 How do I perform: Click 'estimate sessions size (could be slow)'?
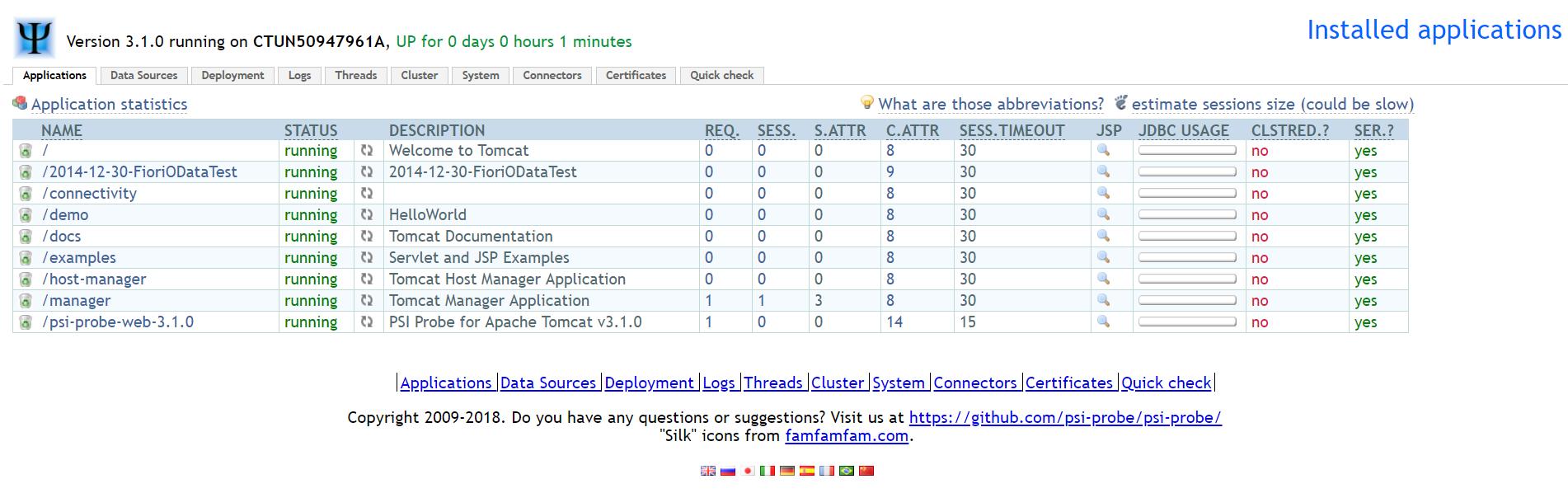1272,104
